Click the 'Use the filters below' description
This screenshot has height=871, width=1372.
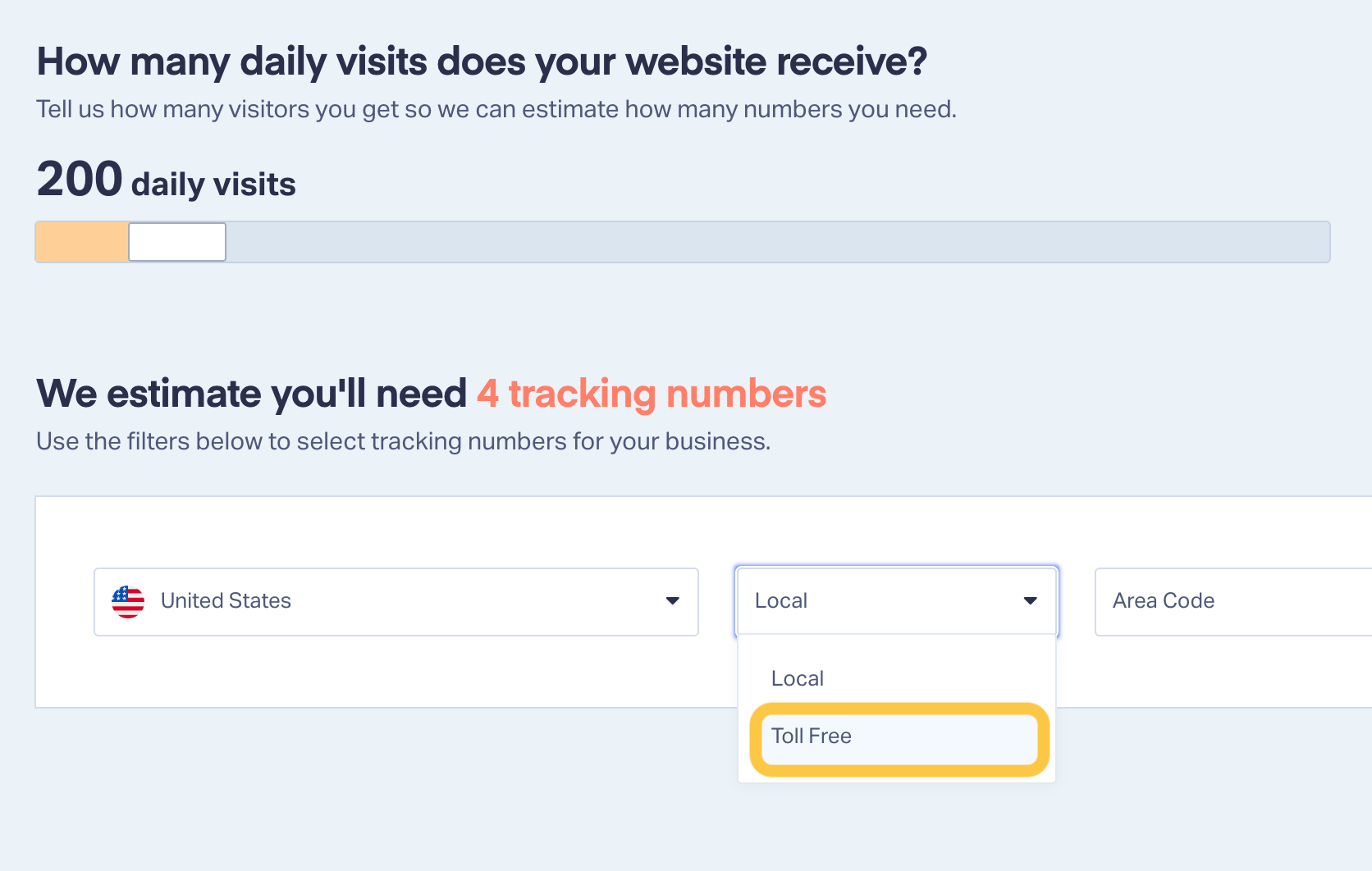[x=404, y=441]
